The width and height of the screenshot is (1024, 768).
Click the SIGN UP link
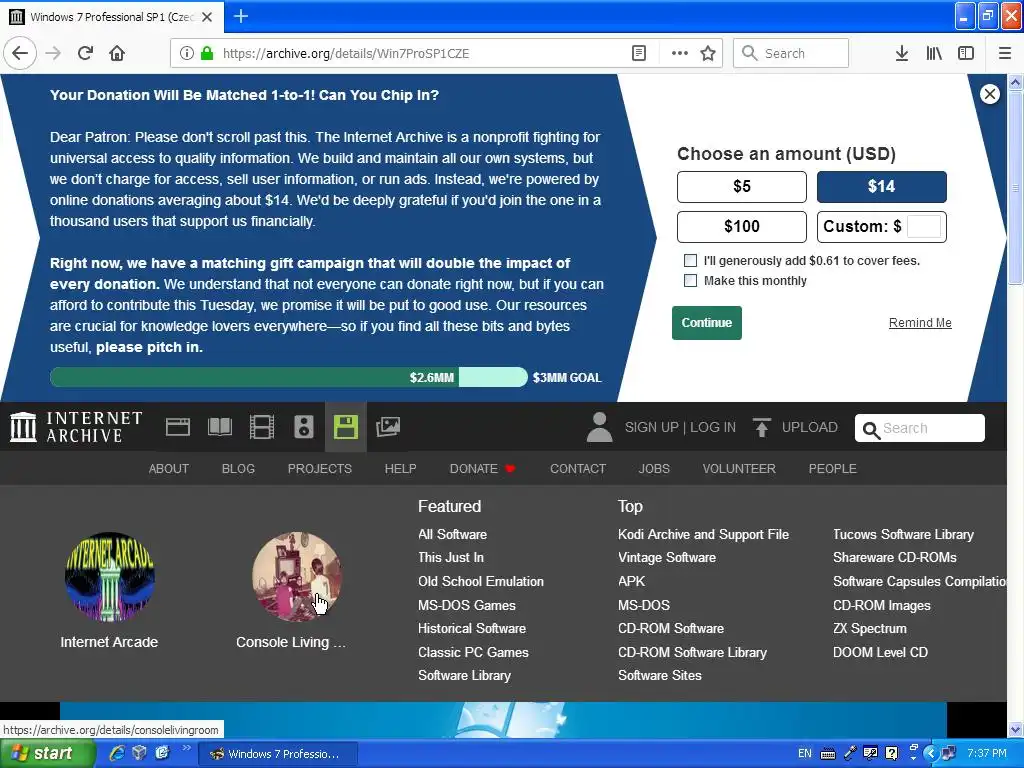[651, 427]
